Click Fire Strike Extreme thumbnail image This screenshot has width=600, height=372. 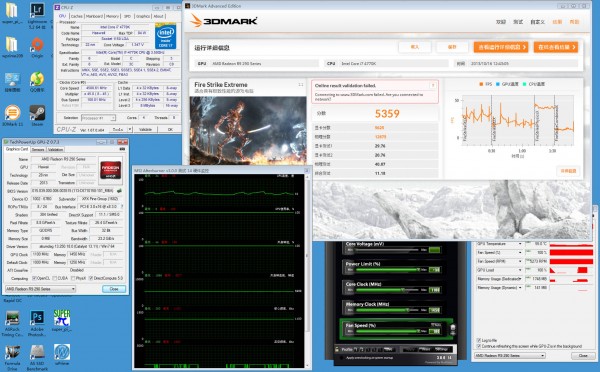coord(248,130)
